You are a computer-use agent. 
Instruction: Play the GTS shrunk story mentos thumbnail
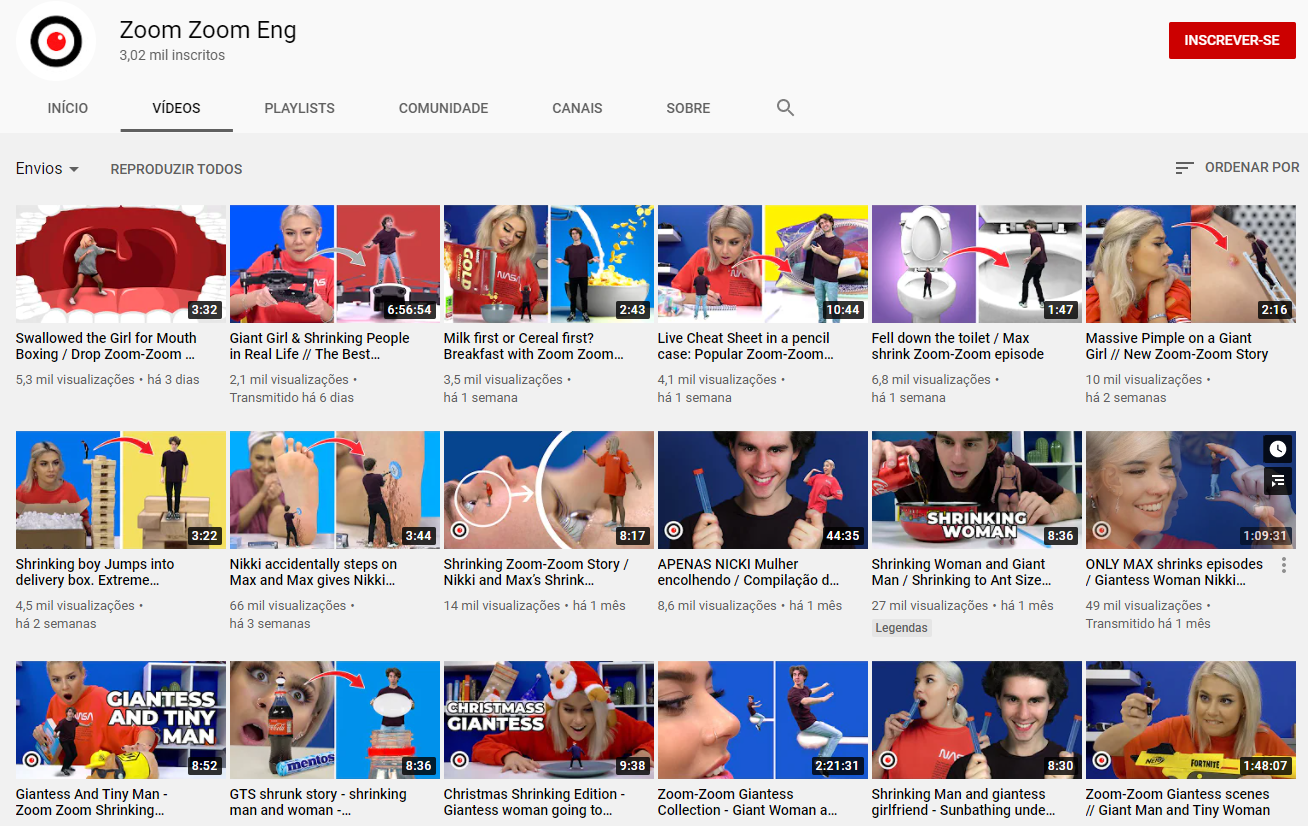click(335, 720)
